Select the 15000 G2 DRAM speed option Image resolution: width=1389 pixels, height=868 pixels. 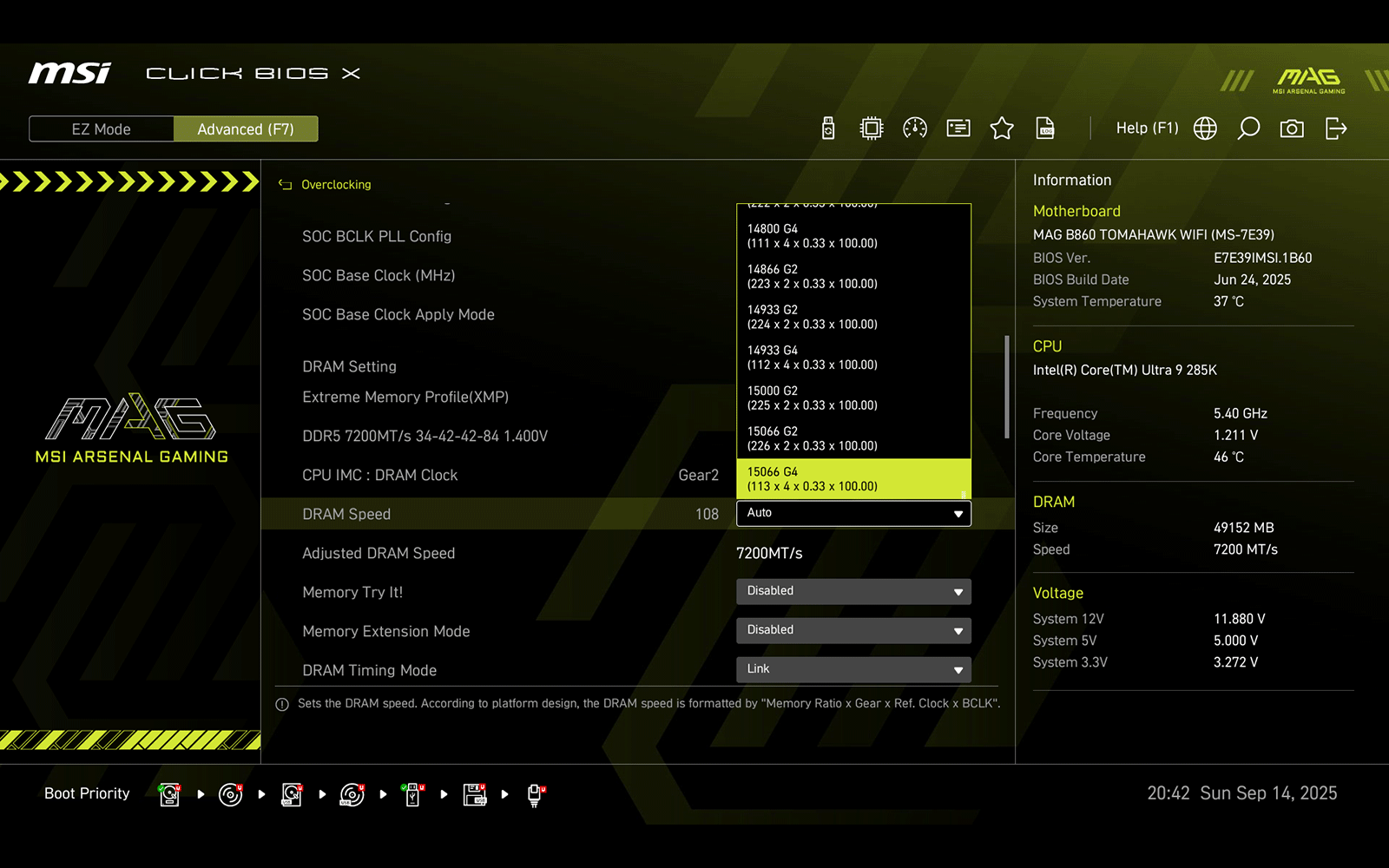click(853, 398)
